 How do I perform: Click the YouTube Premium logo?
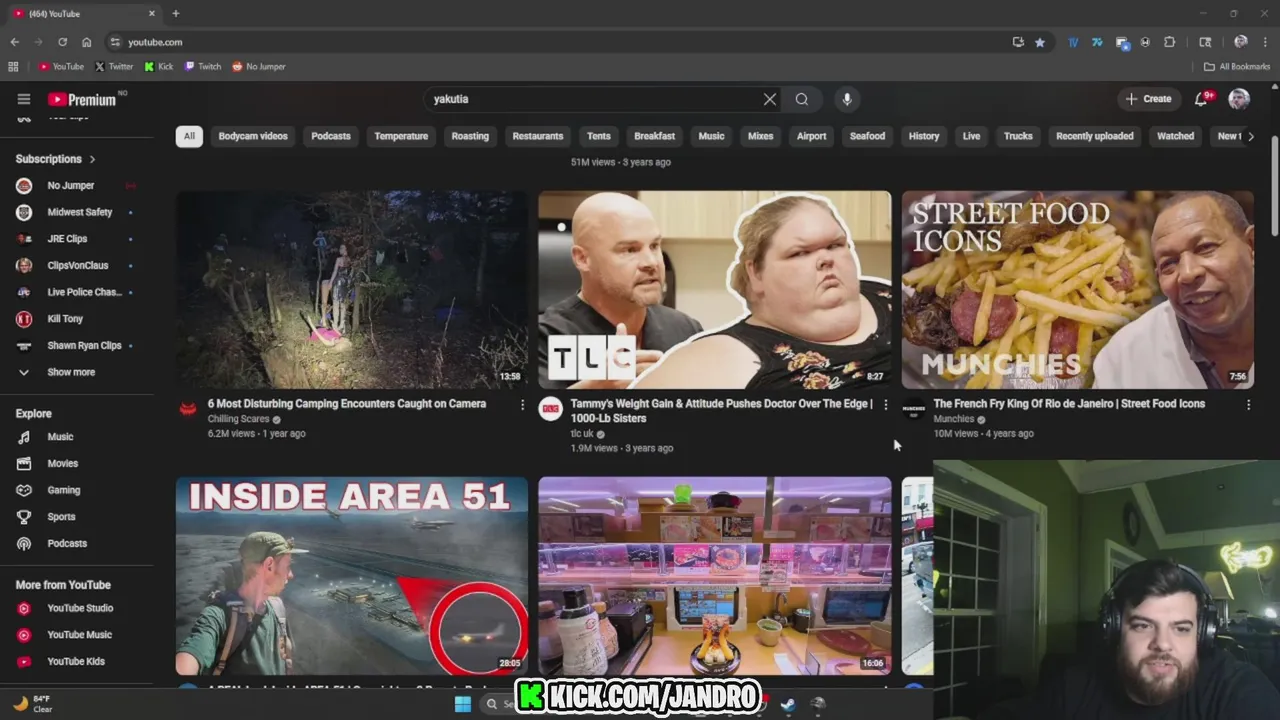point(82,99)
